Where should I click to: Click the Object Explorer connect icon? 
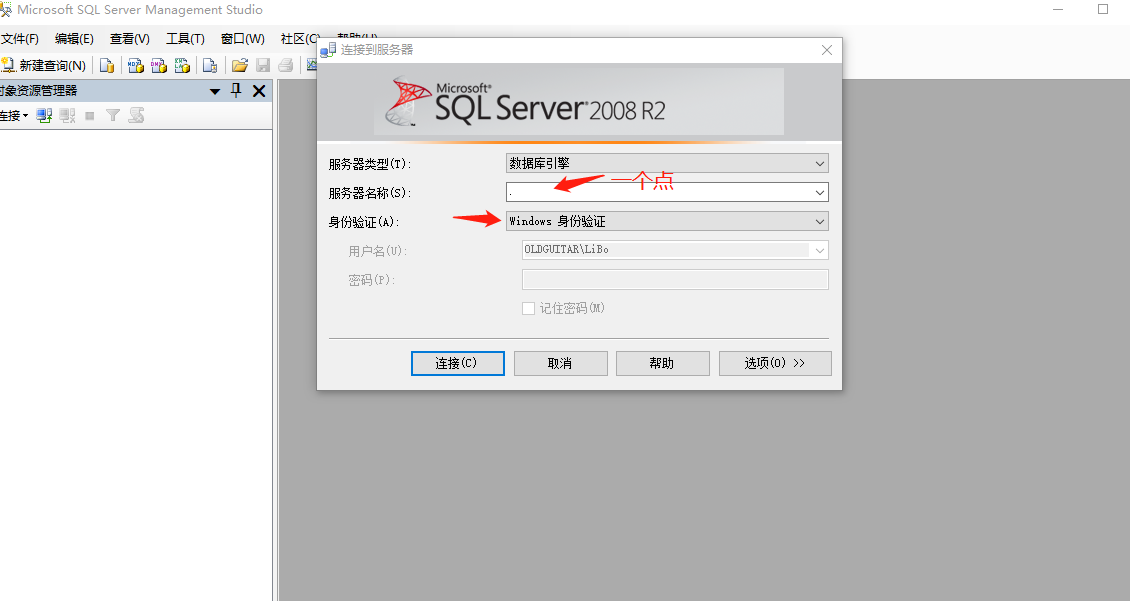click(x=45, y=115)
